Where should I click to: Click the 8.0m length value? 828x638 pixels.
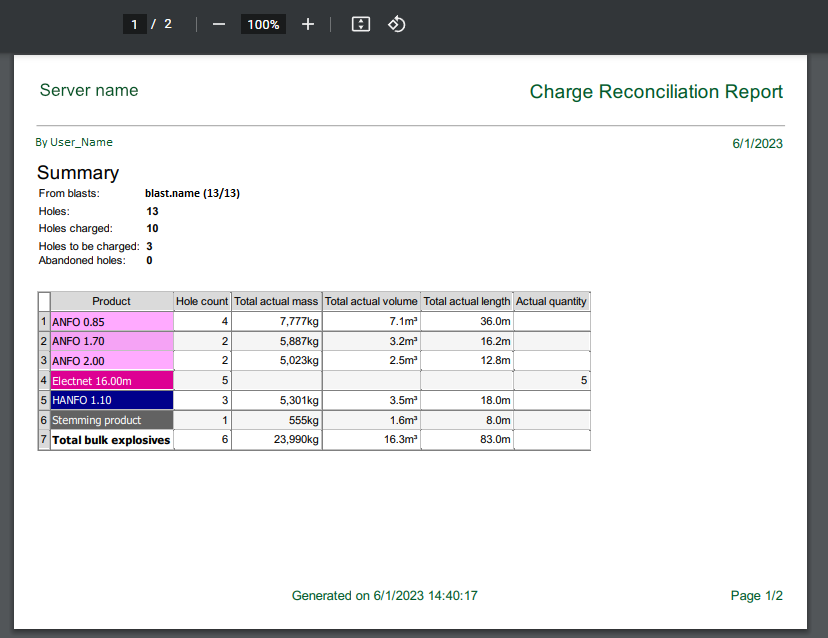pos(498,420)
